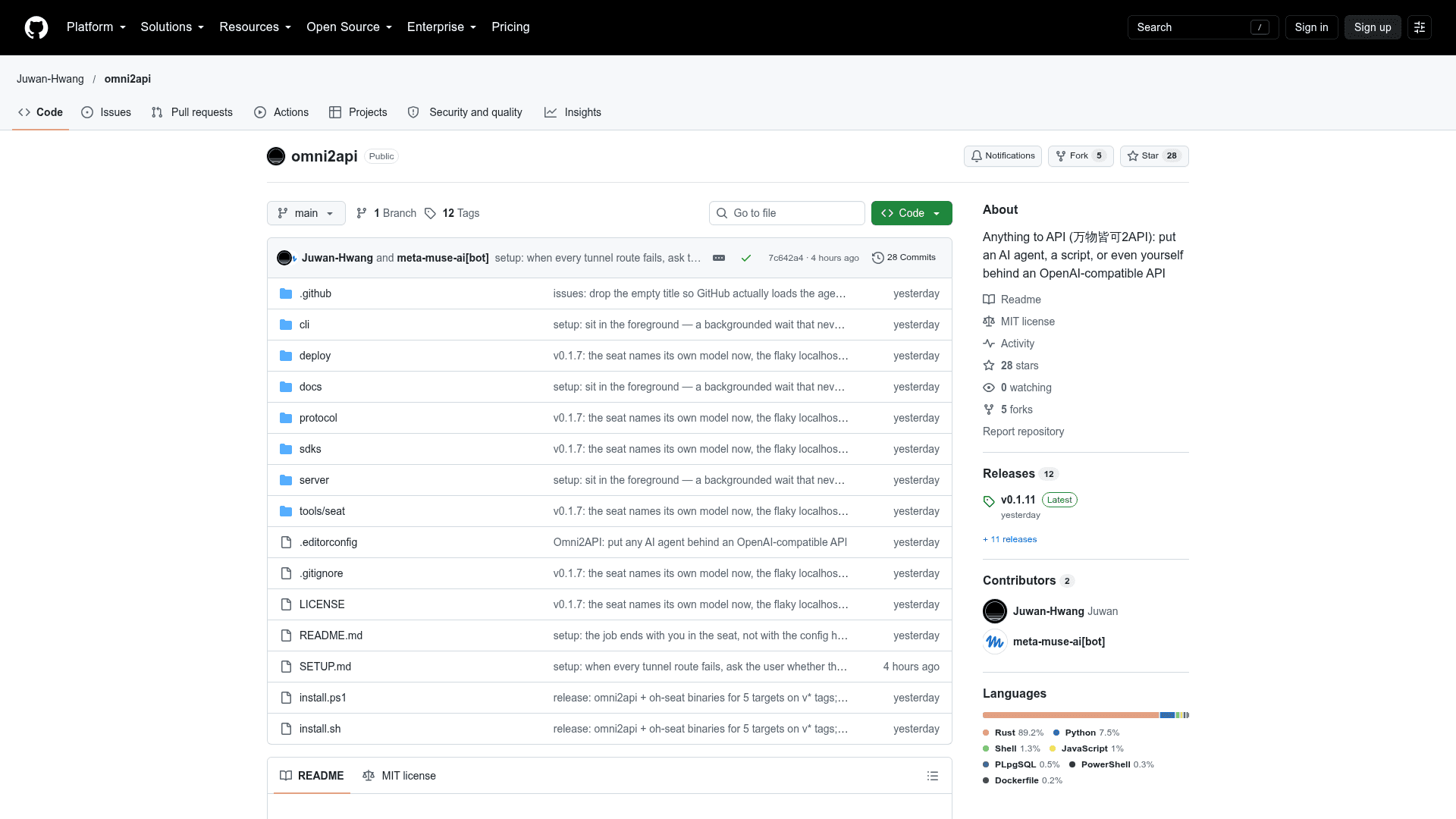
Task: Open the header appearance settings icon
Action: click(x=1420, y=27)
